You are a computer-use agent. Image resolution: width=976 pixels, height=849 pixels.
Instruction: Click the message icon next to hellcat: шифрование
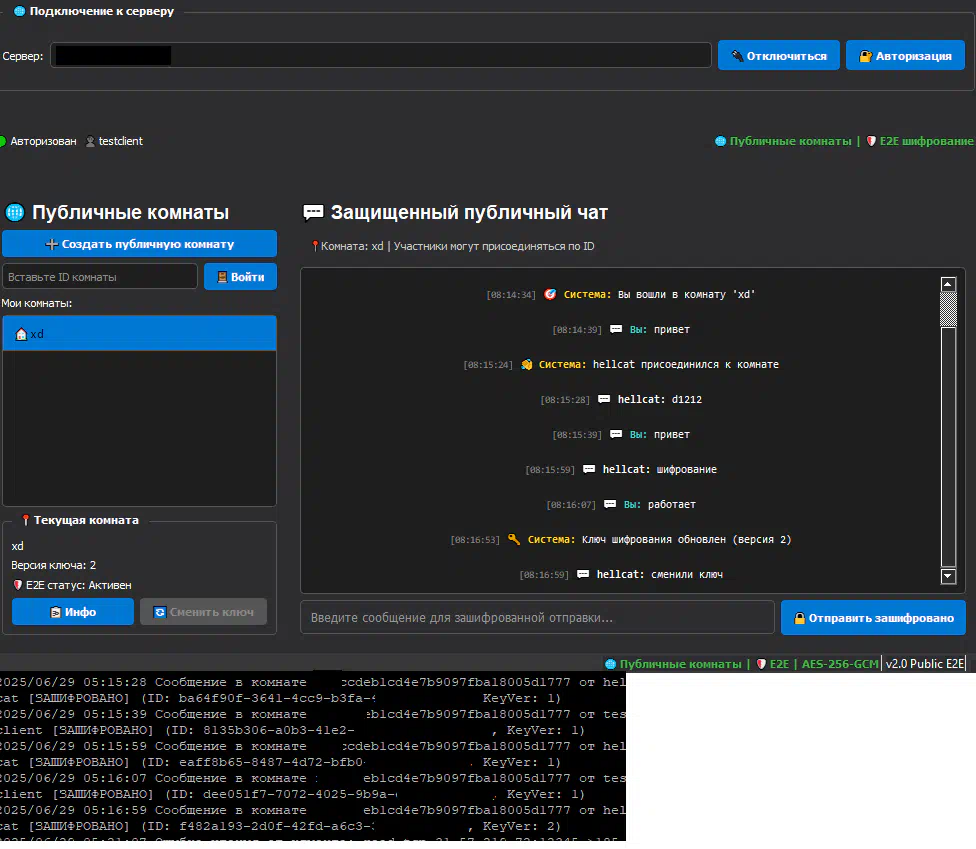tap(589, 469)
